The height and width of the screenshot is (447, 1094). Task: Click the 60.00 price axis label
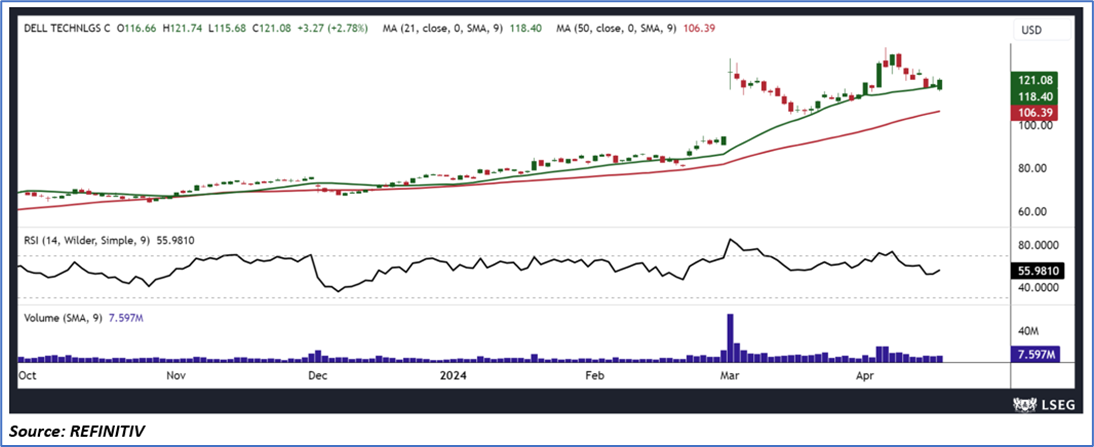[1035, 211]
